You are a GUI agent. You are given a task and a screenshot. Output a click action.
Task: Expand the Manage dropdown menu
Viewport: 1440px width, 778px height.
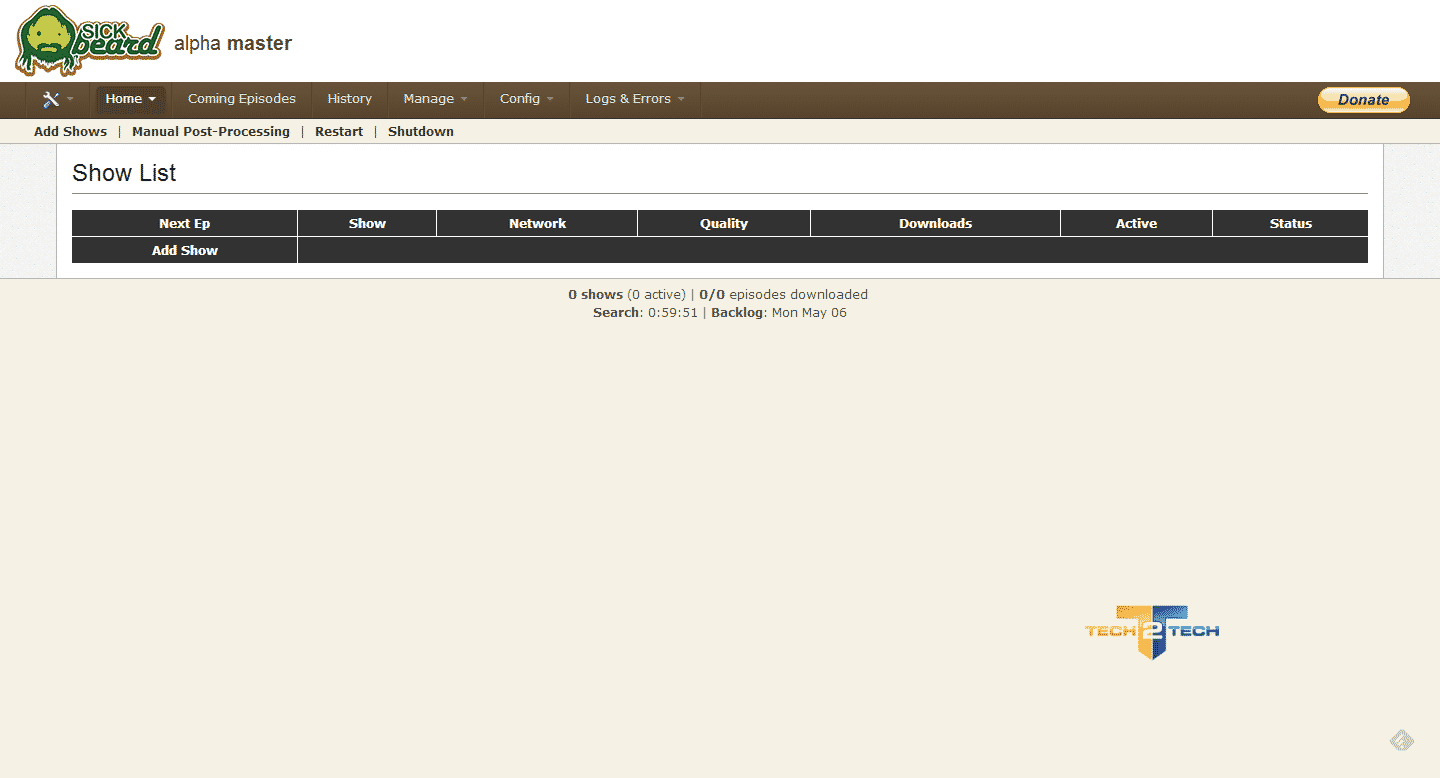435,99
